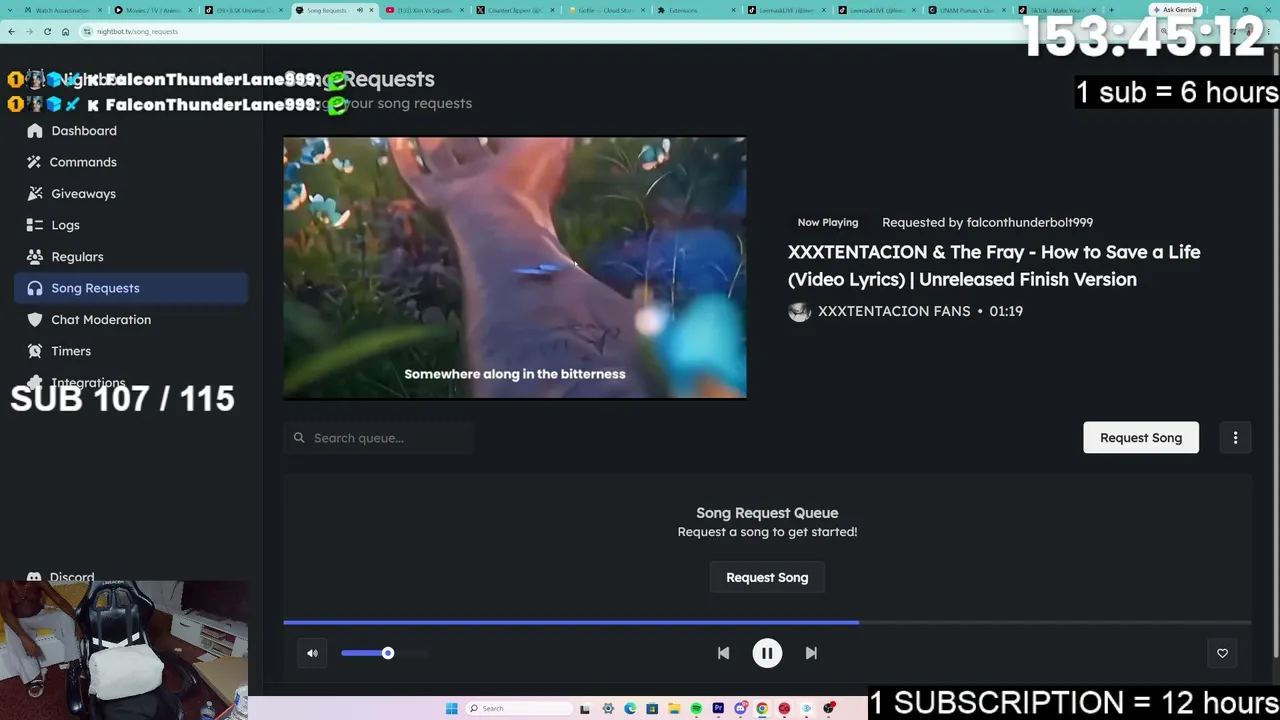
Task: Adjust the volume slider
Action: (x=385, y=653)
